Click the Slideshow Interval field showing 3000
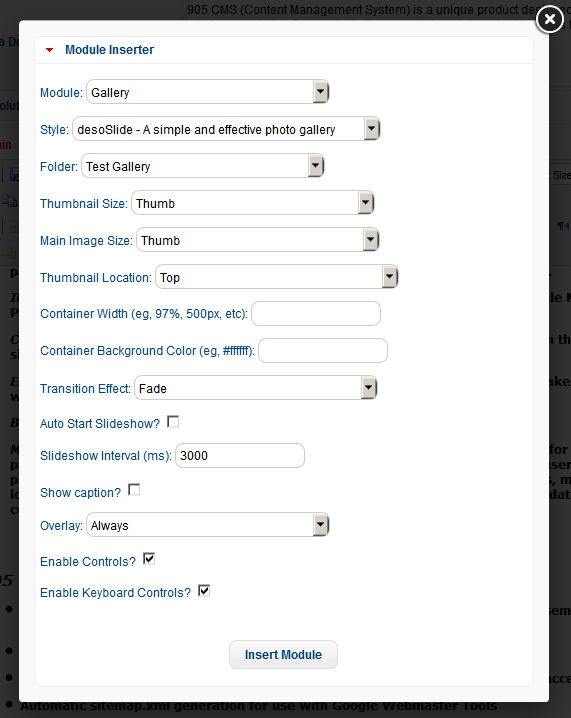Image resolution: width=571 pixels, height=718 pixels. (x=240, y=456)
